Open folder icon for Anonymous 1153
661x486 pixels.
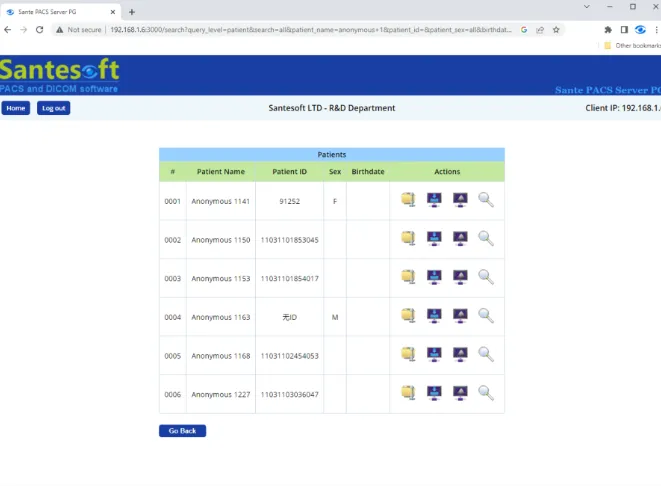tap(408, 277)
